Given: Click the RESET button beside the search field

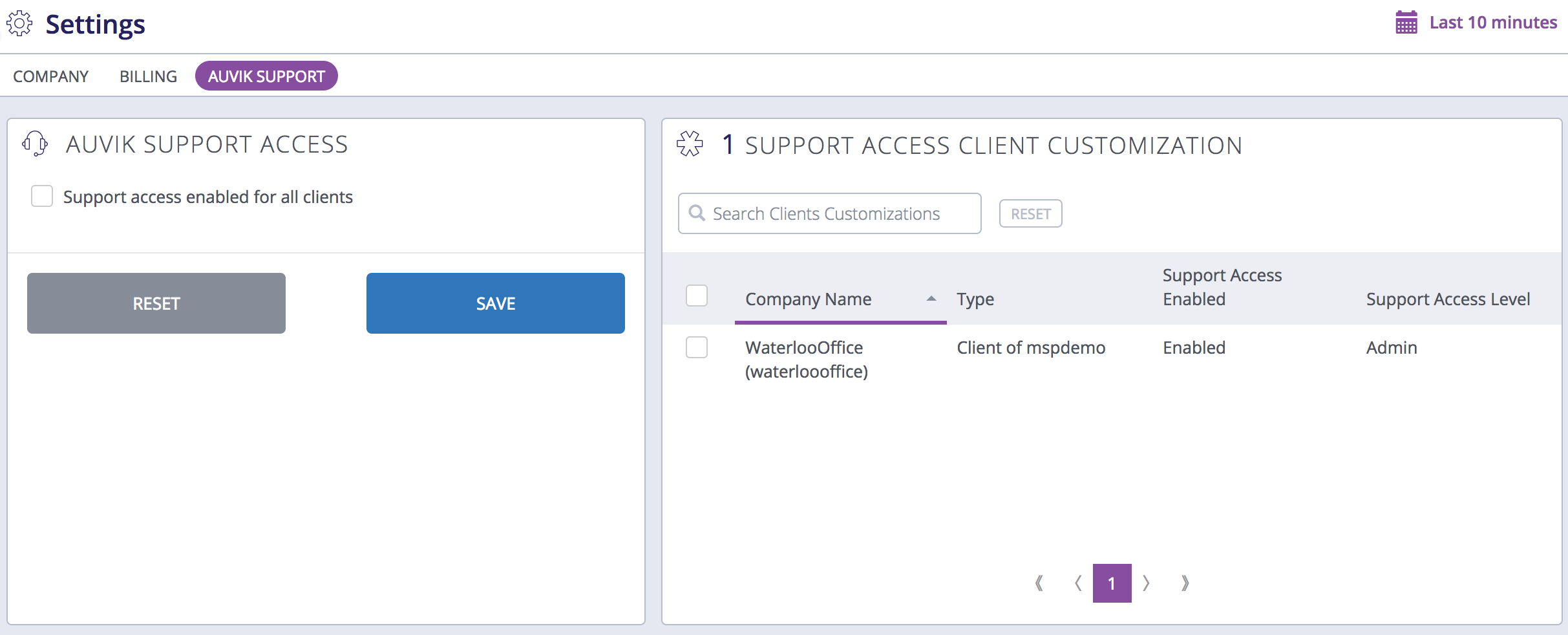Looking at the screenshot, I should click(x=1030, y=213).
